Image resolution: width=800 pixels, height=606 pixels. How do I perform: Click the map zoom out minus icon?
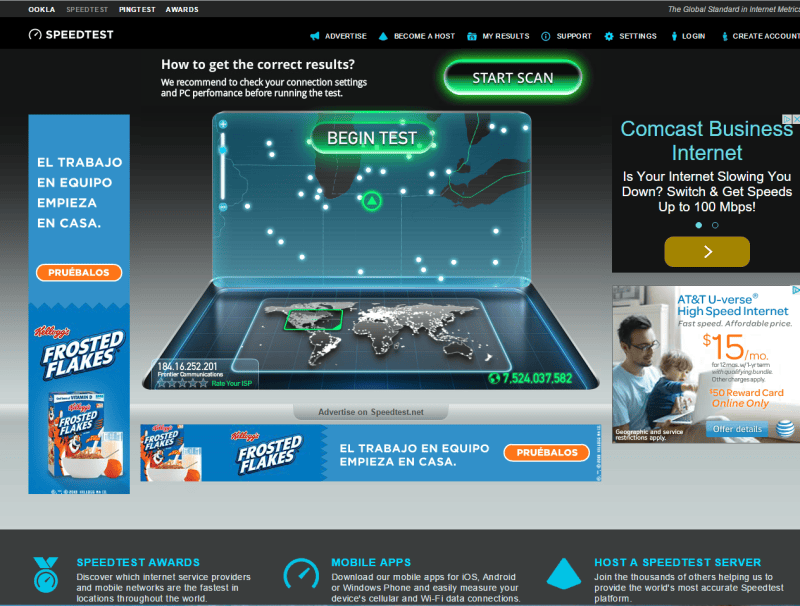pyautogui.click(x=223, y=207)
